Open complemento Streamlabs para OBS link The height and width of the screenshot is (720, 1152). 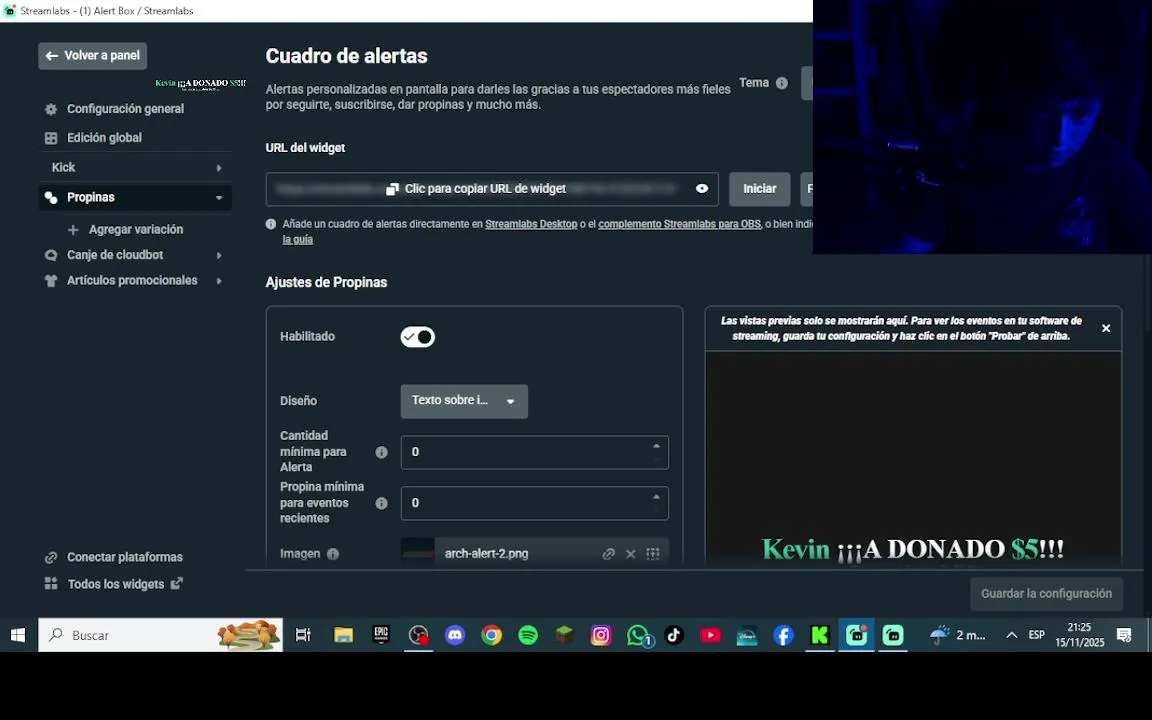pyautogui.click(x=680, y=224)
